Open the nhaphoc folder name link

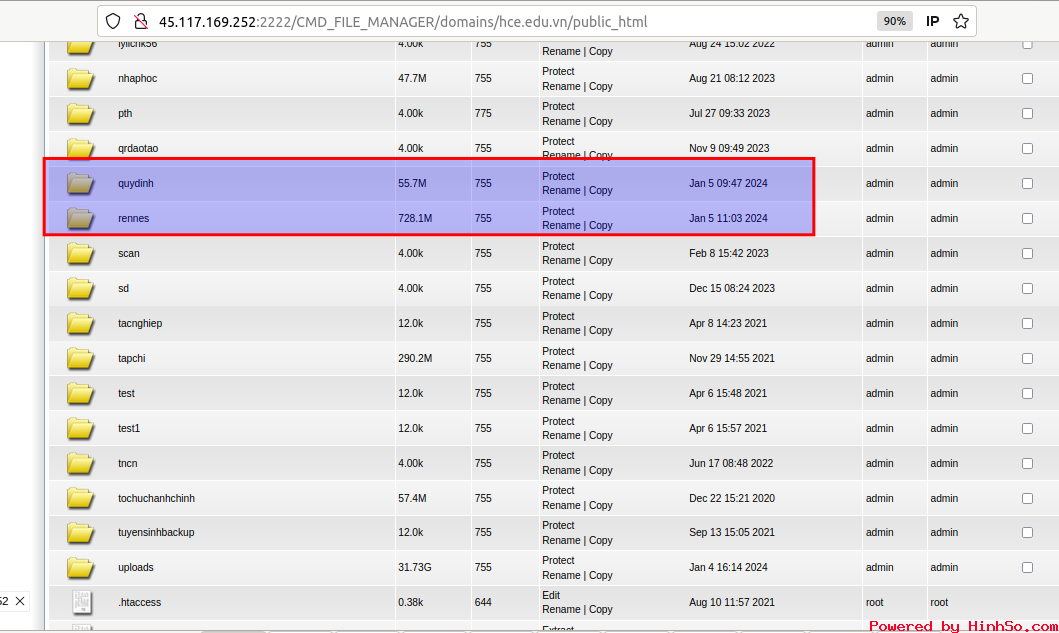137,78
